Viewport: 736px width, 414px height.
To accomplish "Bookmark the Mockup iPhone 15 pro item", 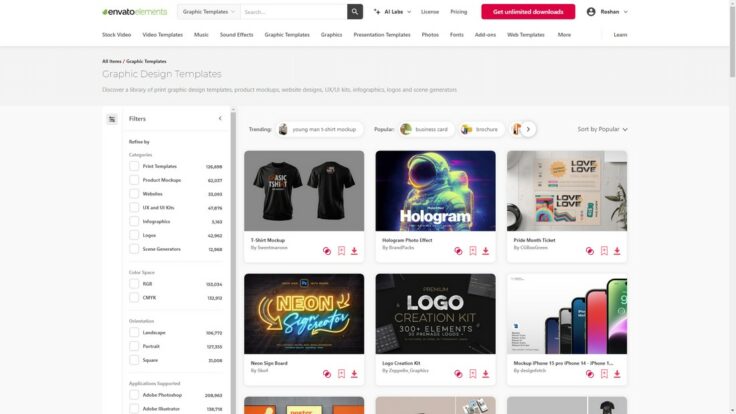I will [x=604, y=374].
